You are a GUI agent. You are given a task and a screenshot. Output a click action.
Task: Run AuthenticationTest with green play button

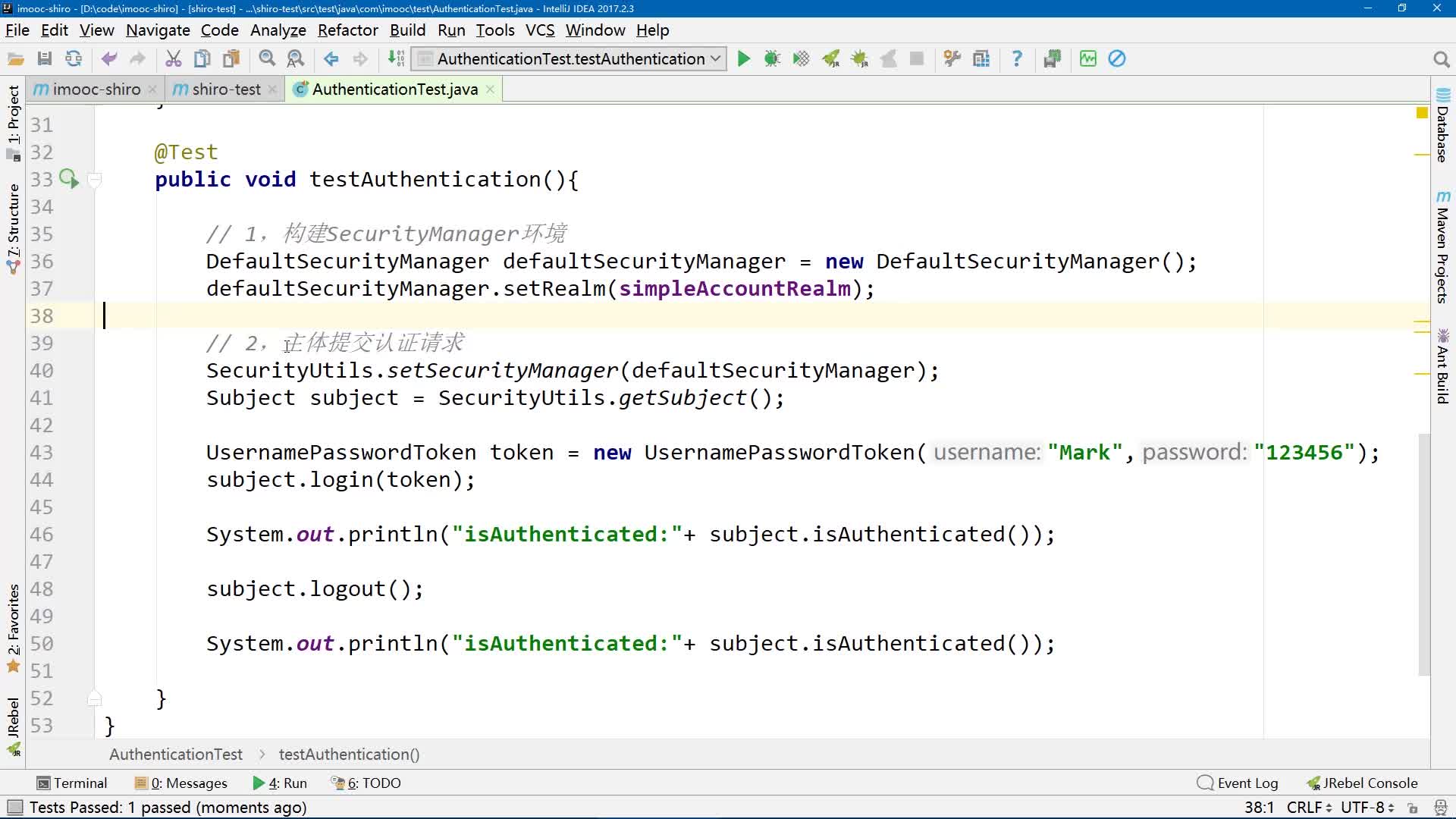coord(743,59)
